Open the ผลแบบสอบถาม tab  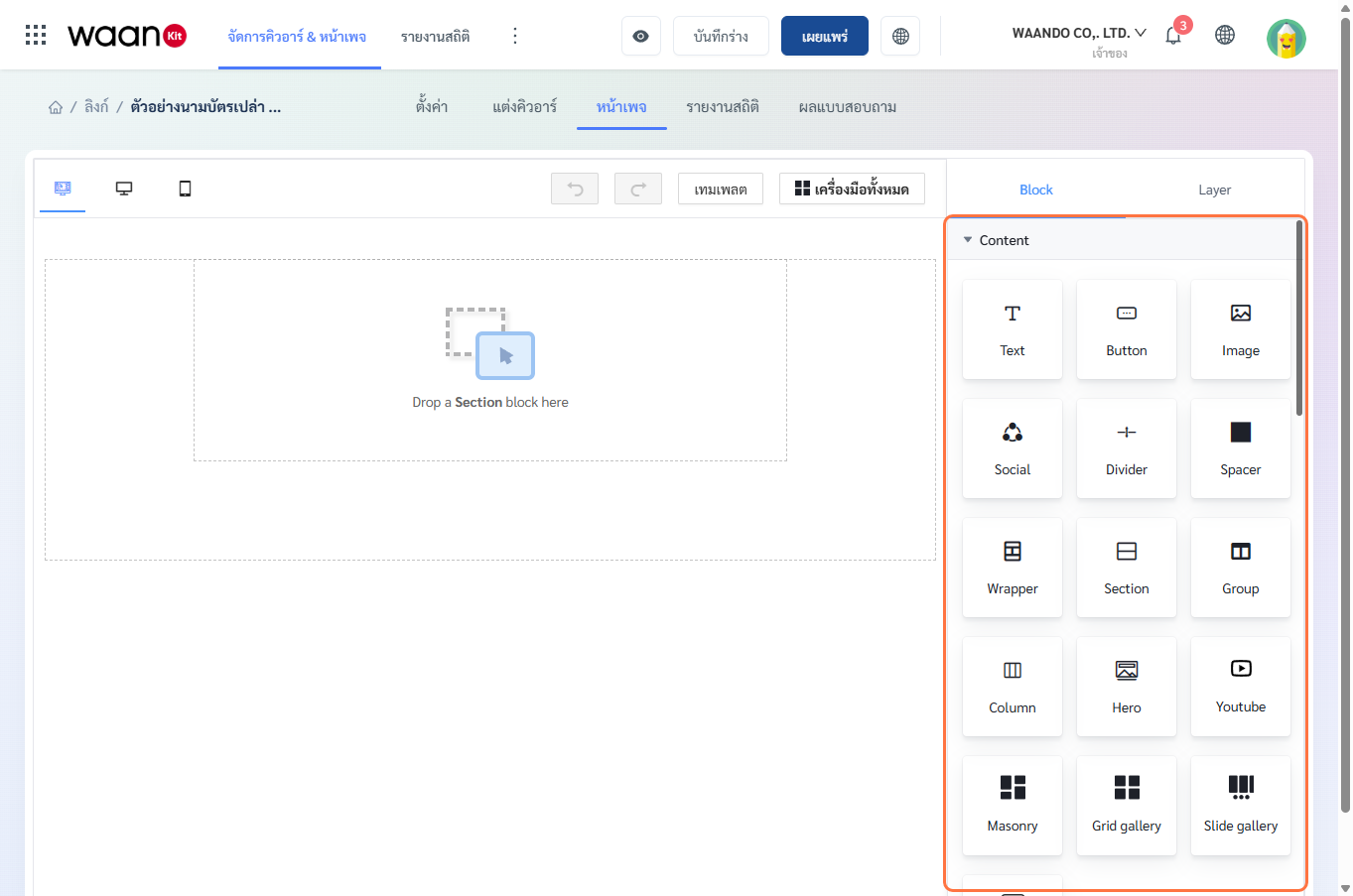[x=848, y=107]
